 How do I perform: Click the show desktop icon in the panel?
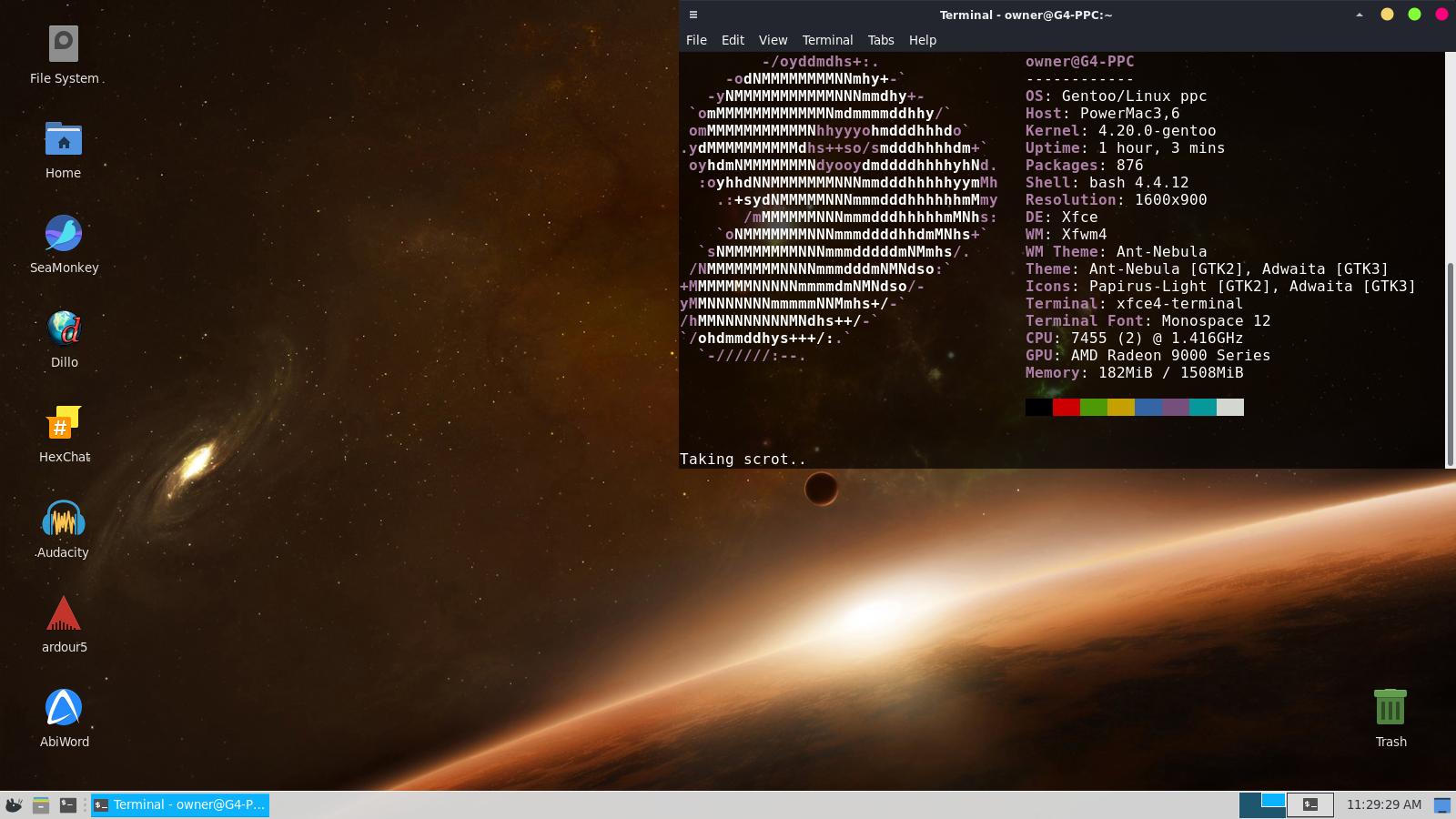pyautogui.click(x=1442, y=804)
